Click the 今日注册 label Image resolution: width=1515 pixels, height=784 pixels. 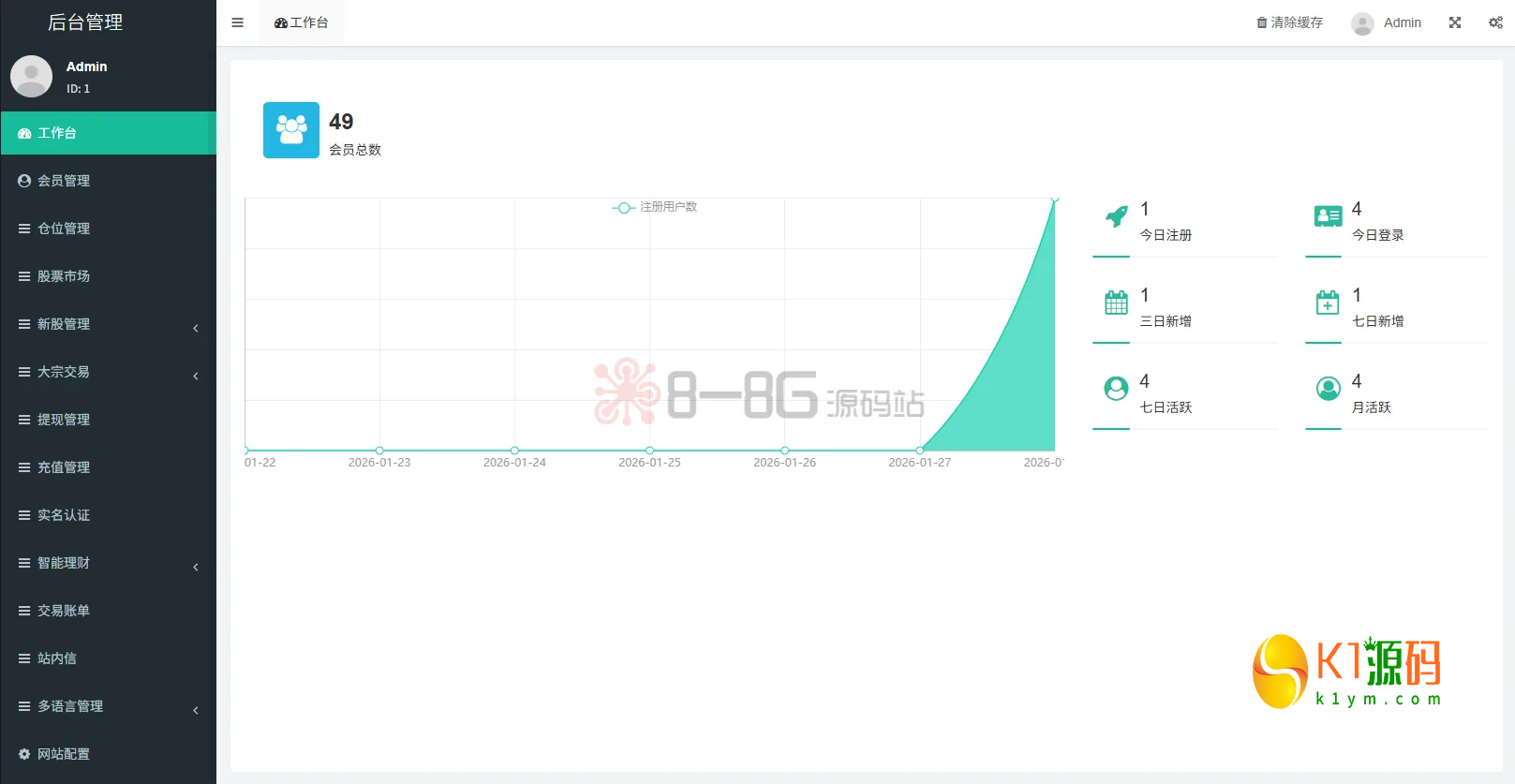tap(1166, 235)
